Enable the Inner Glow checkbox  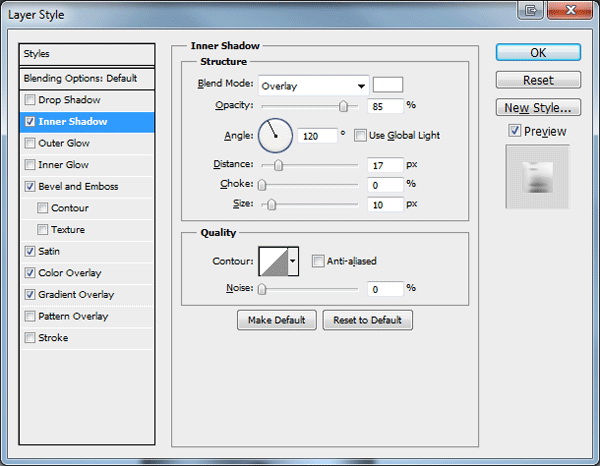point(30,165)
